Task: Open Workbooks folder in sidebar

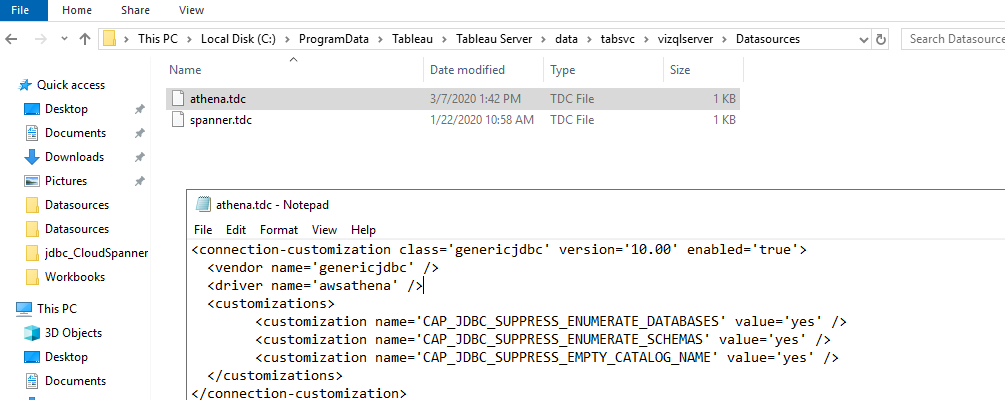Action: tap(74, 277)
